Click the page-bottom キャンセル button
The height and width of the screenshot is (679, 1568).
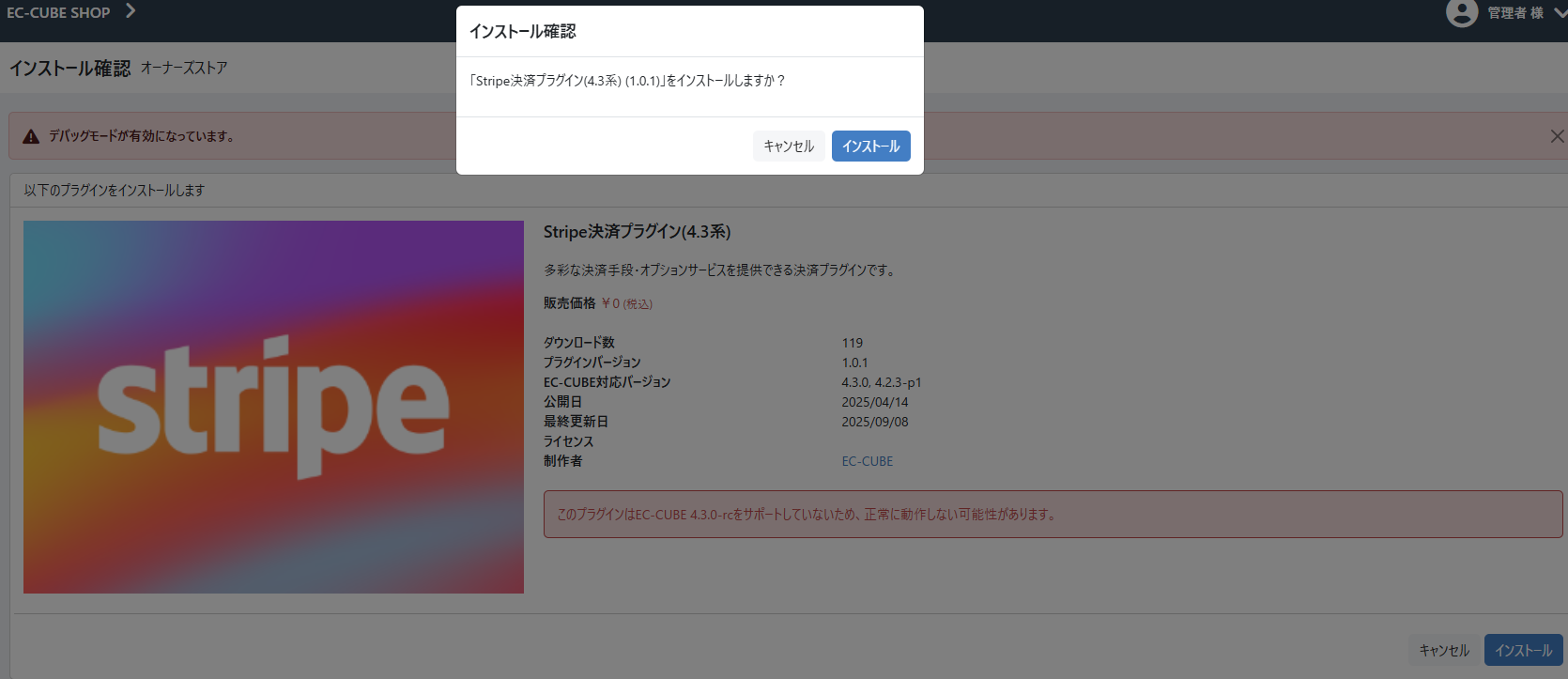[1444, 650]
